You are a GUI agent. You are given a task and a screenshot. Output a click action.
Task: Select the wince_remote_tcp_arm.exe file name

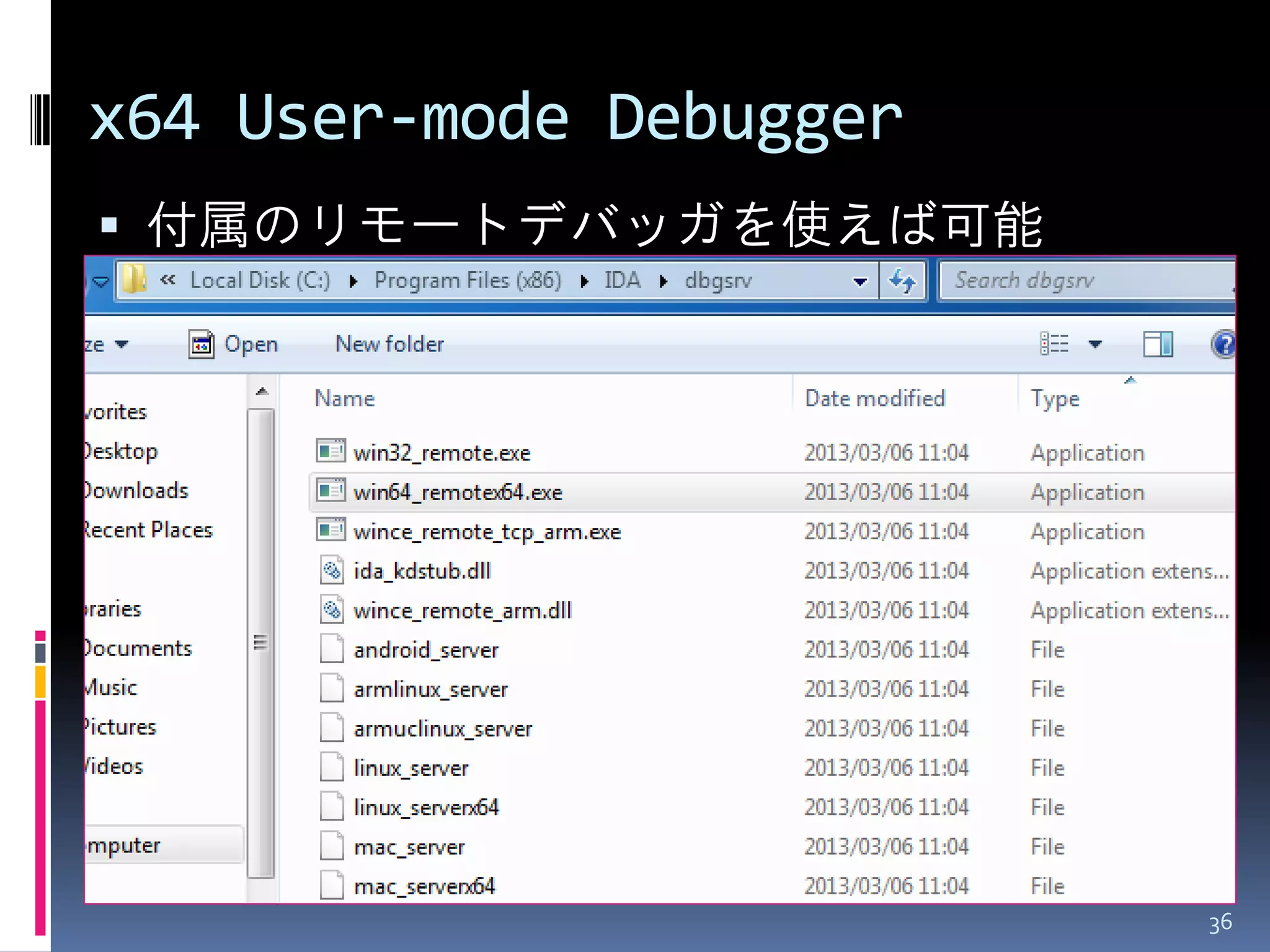click(x=487, y=532)
